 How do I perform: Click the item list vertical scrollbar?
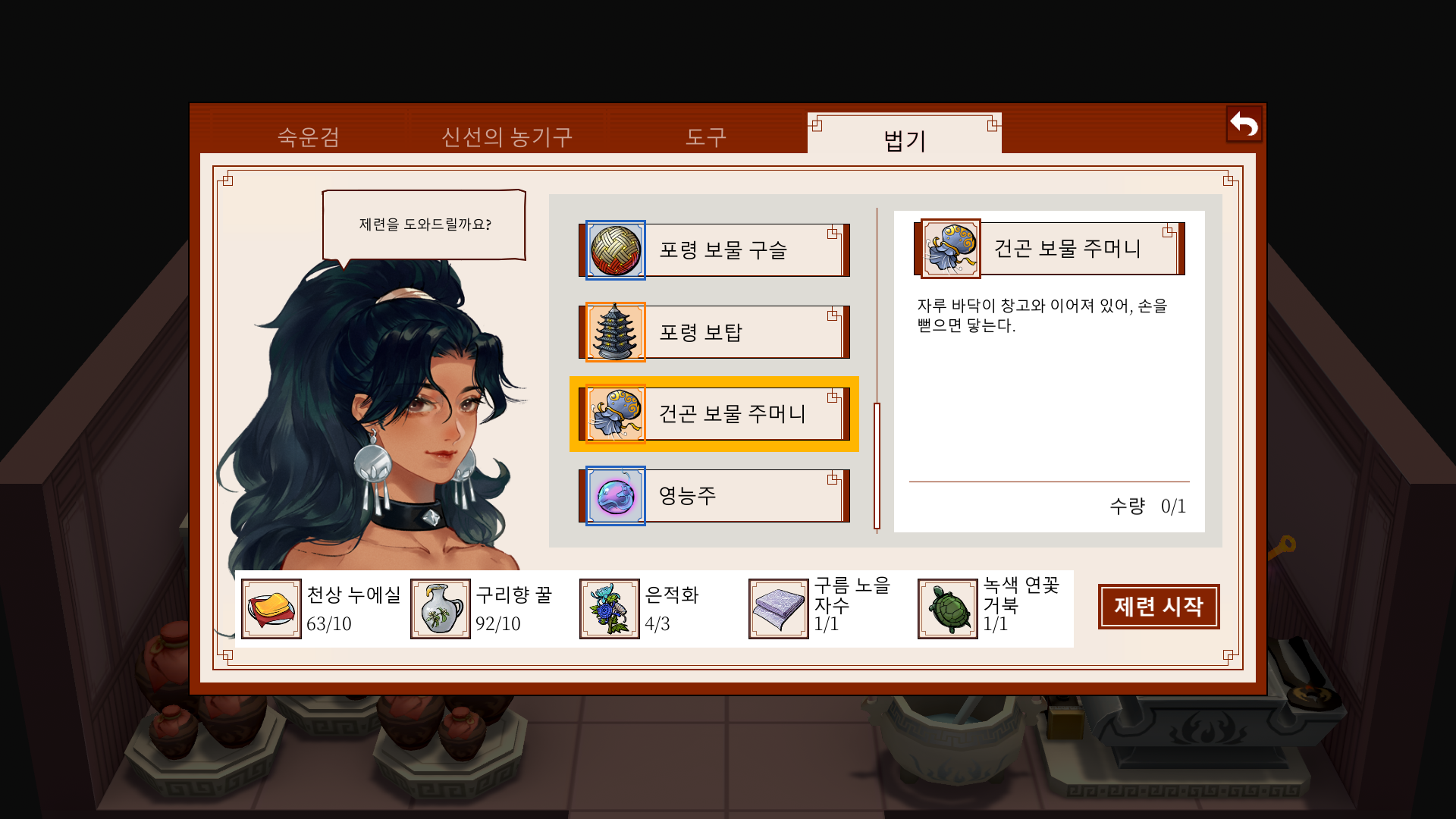tap(877, 466)
